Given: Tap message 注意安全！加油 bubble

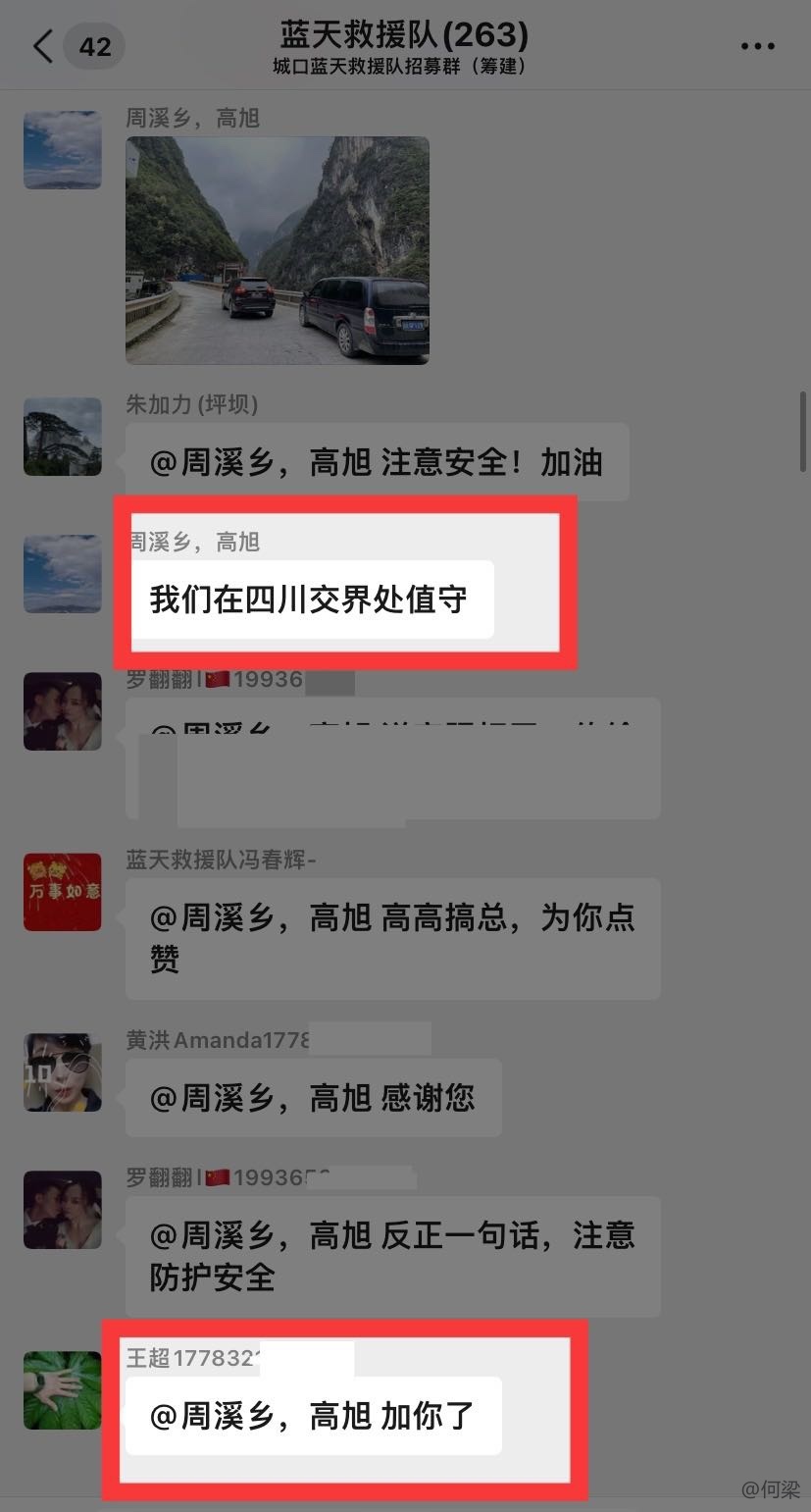Looking at the screenshot, I should pyautogui.click(x=378, y=462).
